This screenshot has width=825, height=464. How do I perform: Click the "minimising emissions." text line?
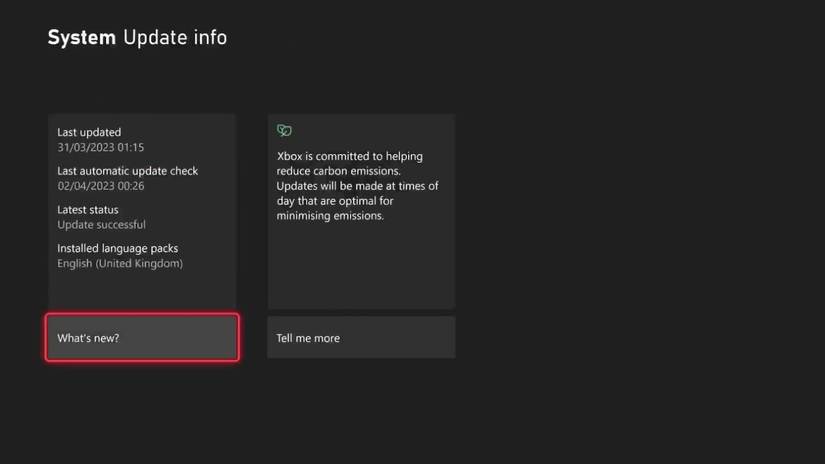coord(330,216)
